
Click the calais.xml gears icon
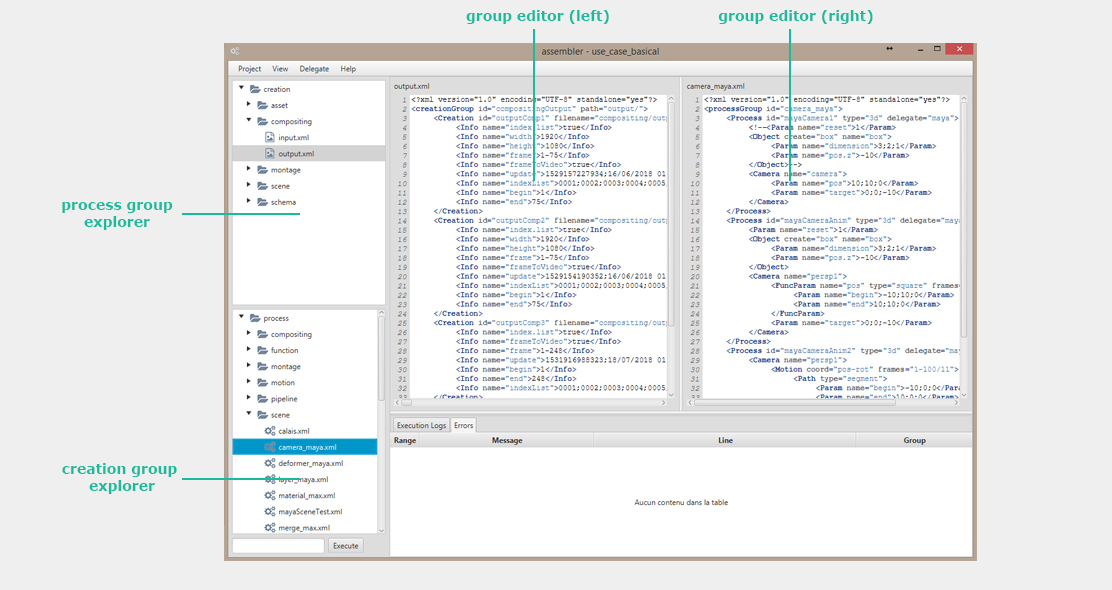click(270, 431)
